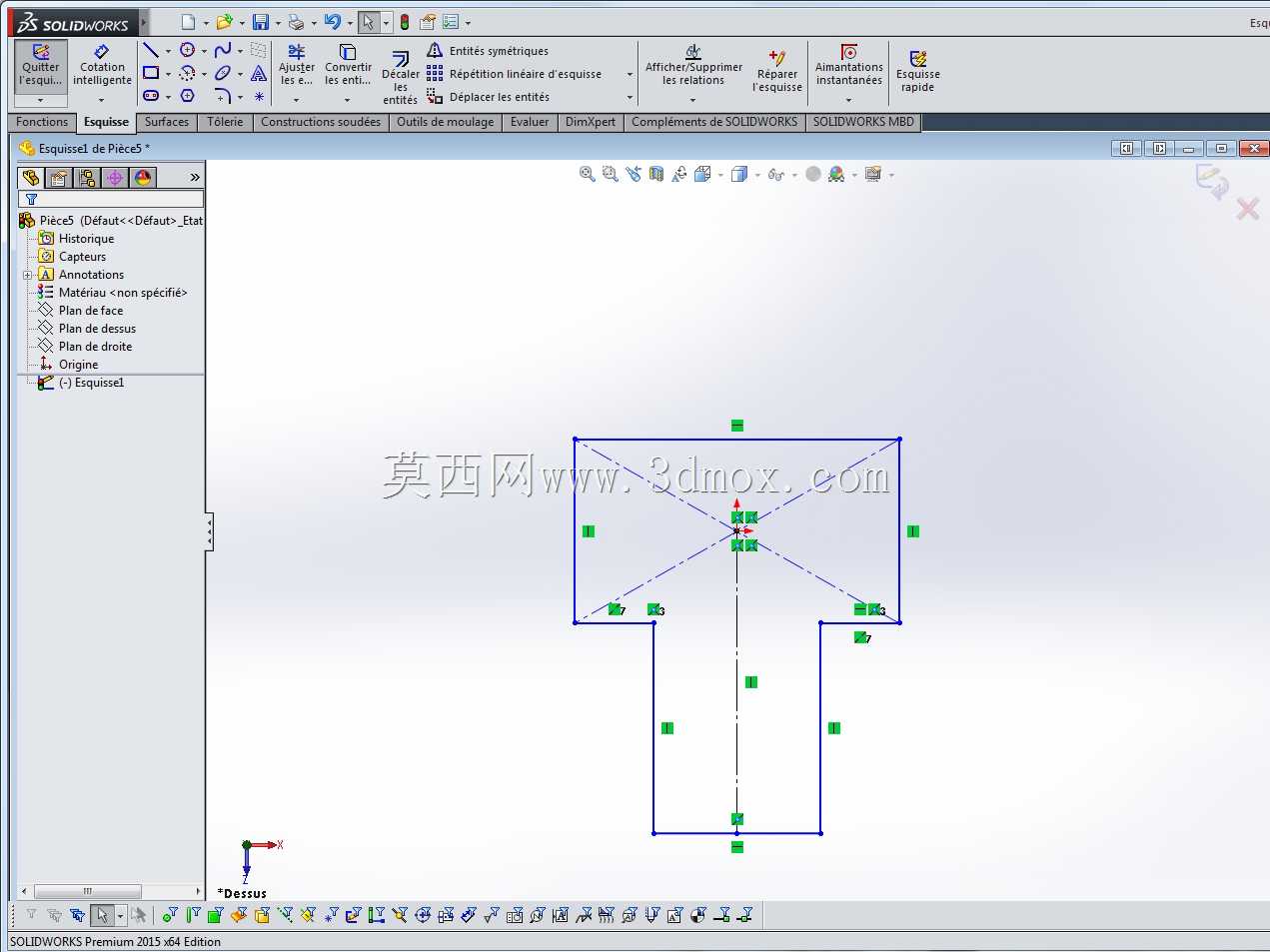Select Plan de dessus in tree
Screen dimensions: 1270x952
97,329
